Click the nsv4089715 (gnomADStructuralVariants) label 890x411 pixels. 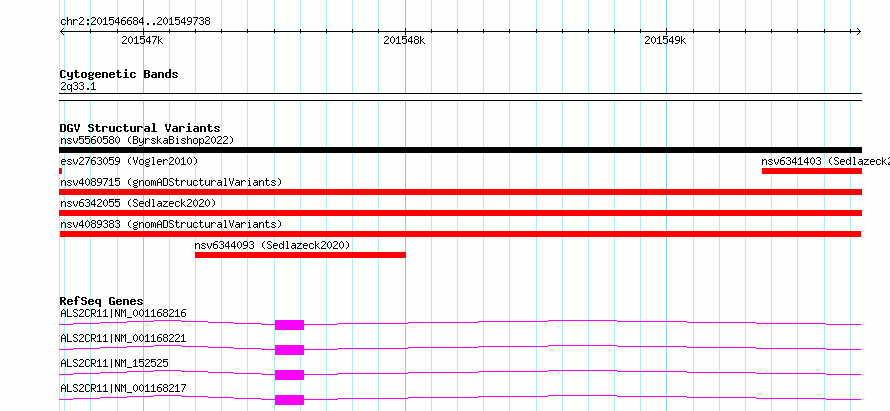click(171, 183)
